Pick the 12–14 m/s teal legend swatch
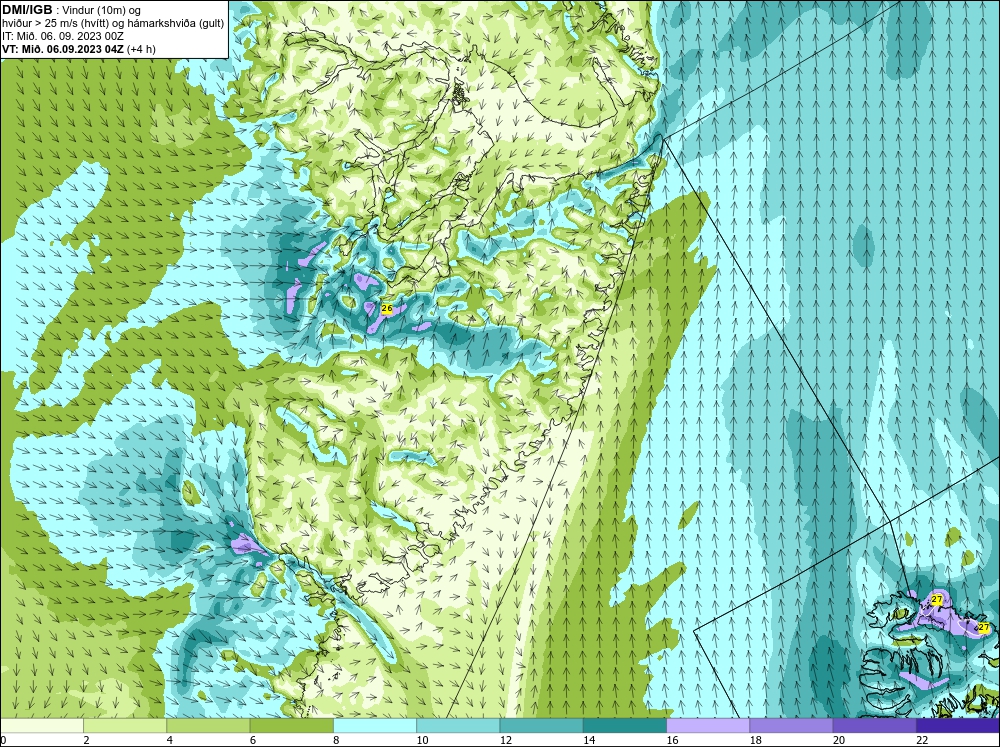This screenshot has height=747, width=1000. tap(541, 726)
